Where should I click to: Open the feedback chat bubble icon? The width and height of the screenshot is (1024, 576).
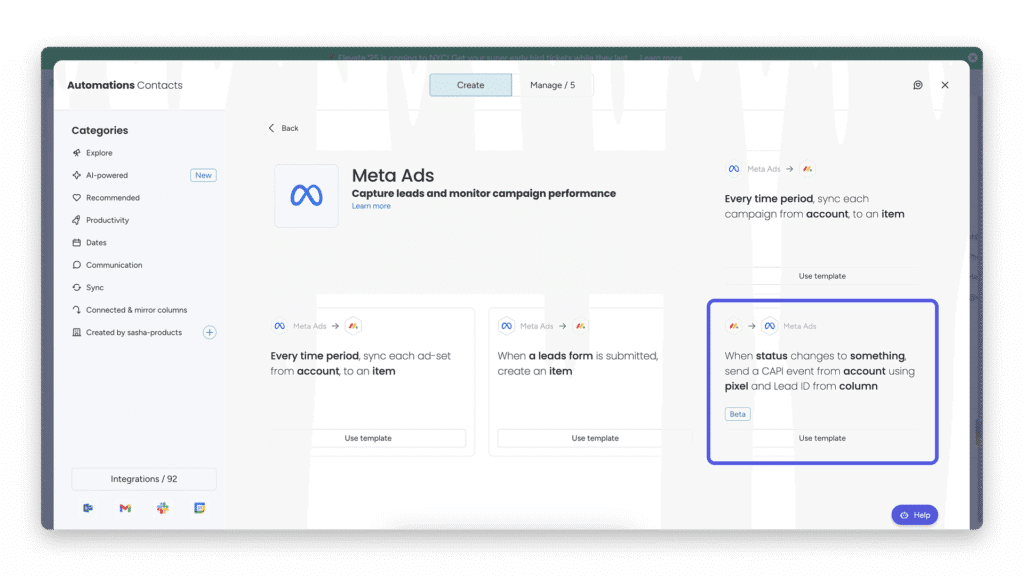[918, 85]
